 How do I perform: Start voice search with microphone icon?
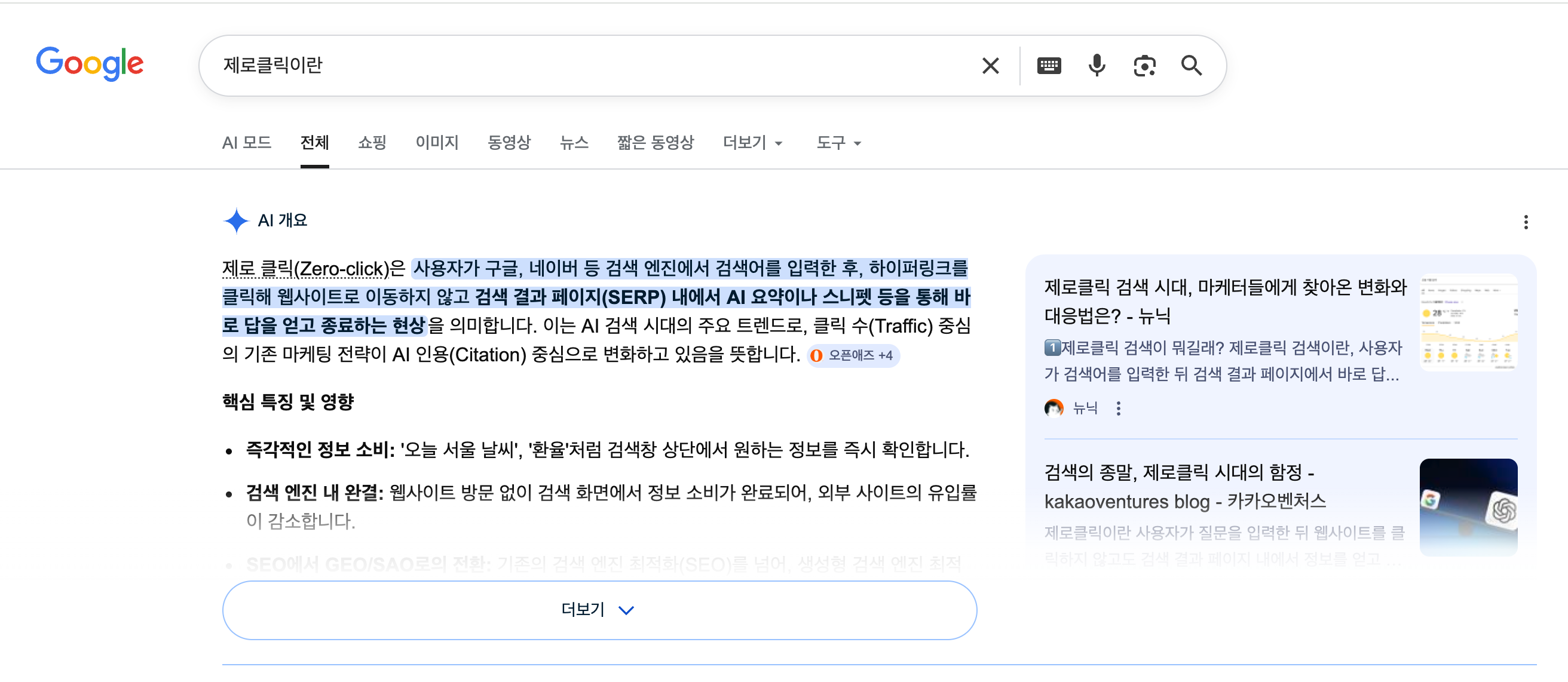pos(1097,66)
